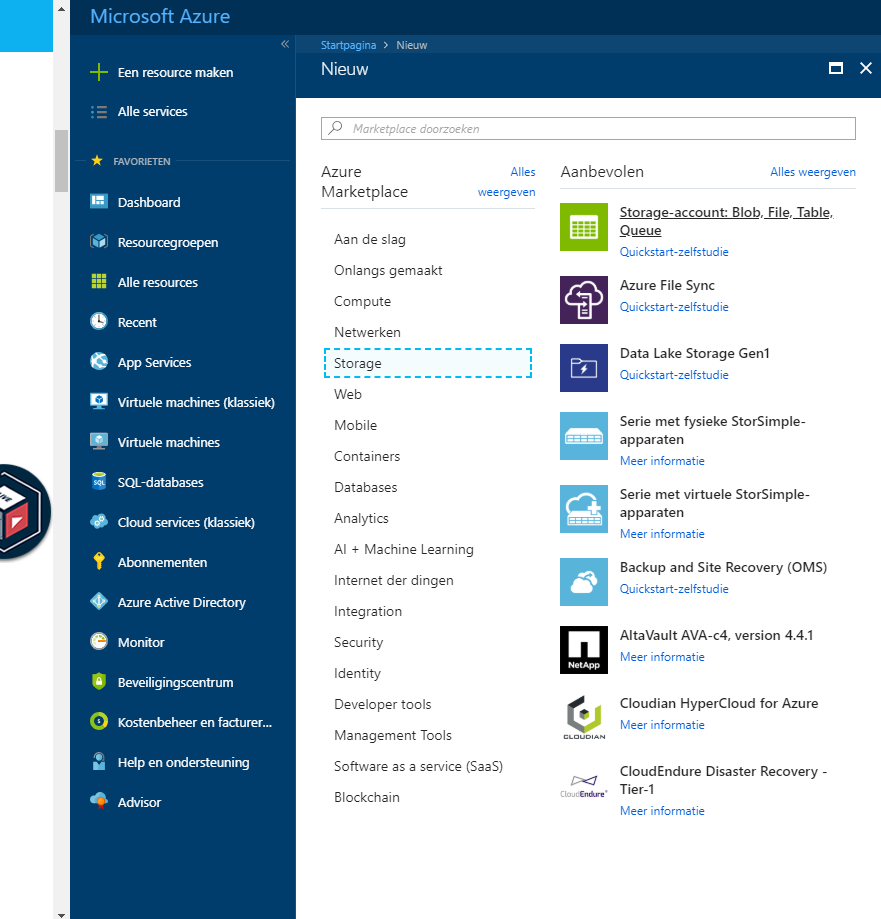Click the Cloudian HyperCloud hexagon logo

(x=584, y=716)
